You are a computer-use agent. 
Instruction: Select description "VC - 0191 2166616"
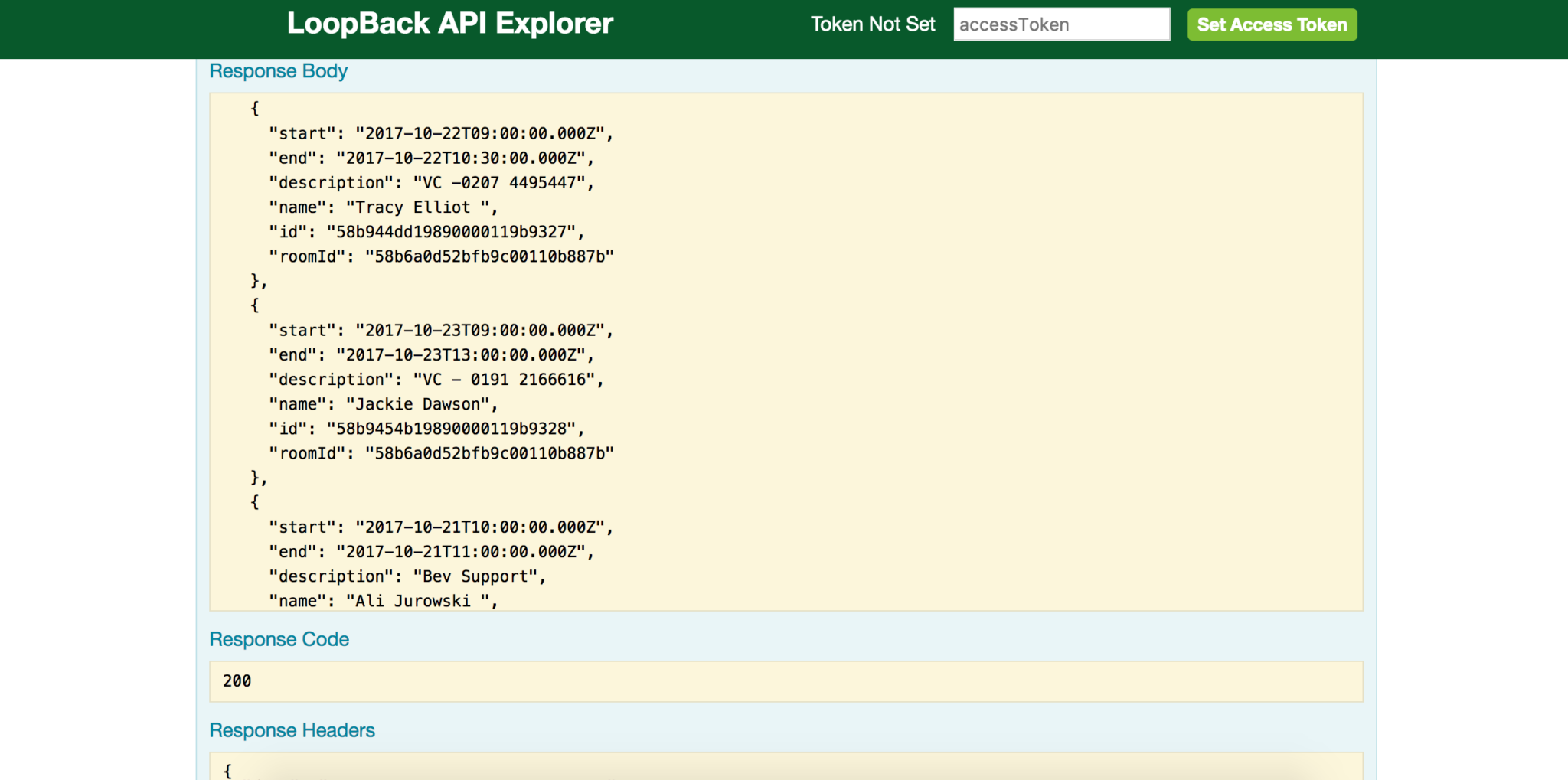[x=436, y=379]
